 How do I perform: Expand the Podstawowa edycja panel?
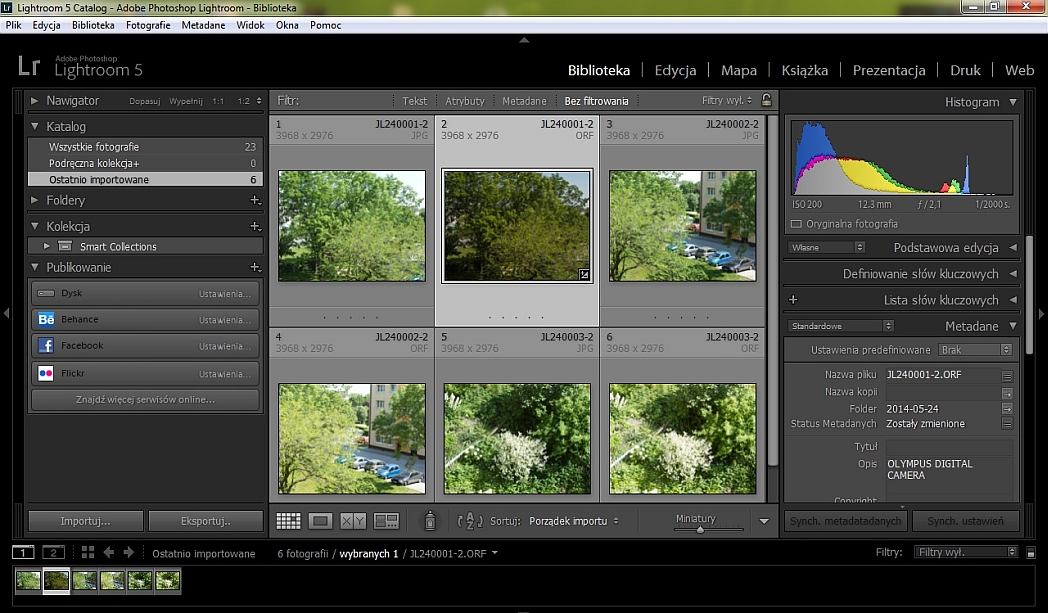[1012, 248]
